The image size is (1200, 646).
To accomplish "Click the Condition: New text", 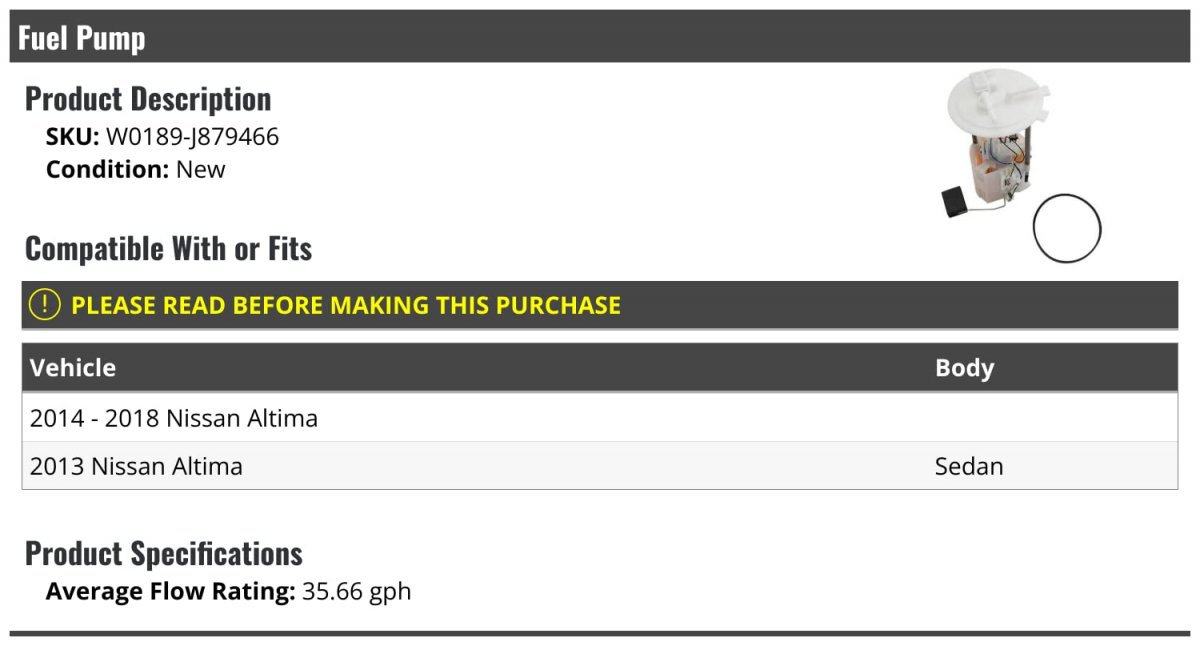I will click(136, 169).
